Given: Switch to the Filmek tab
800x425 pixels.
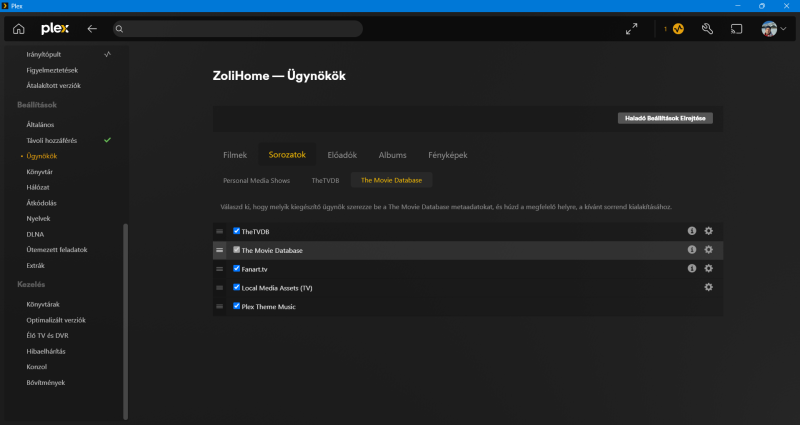Looking at the screenshot, I should 235,155.
